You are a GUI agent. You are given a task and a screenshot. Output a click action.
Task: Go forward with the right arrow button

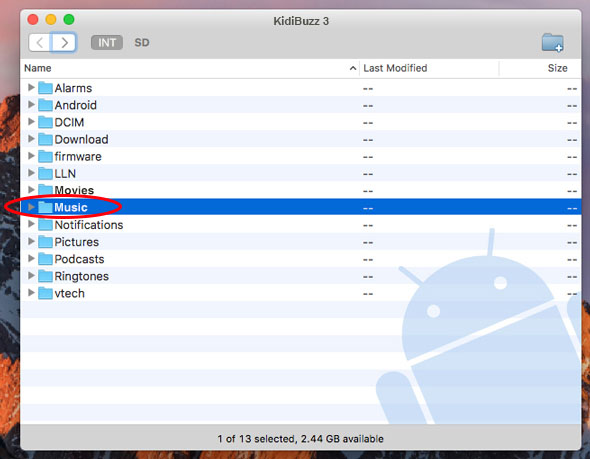click(64, 43)
